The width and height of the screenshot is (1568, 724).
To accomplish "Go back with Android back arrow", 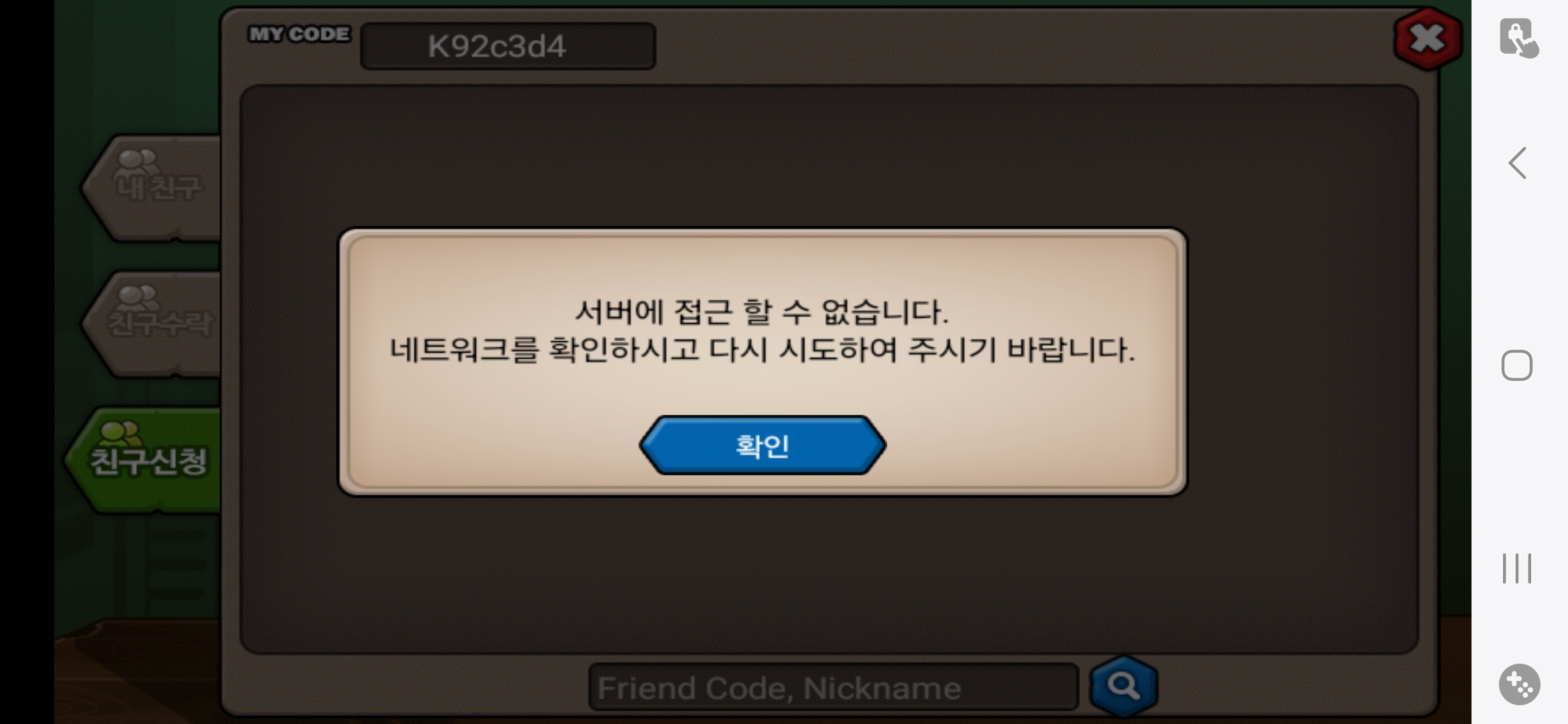I will pos(1517,163).
